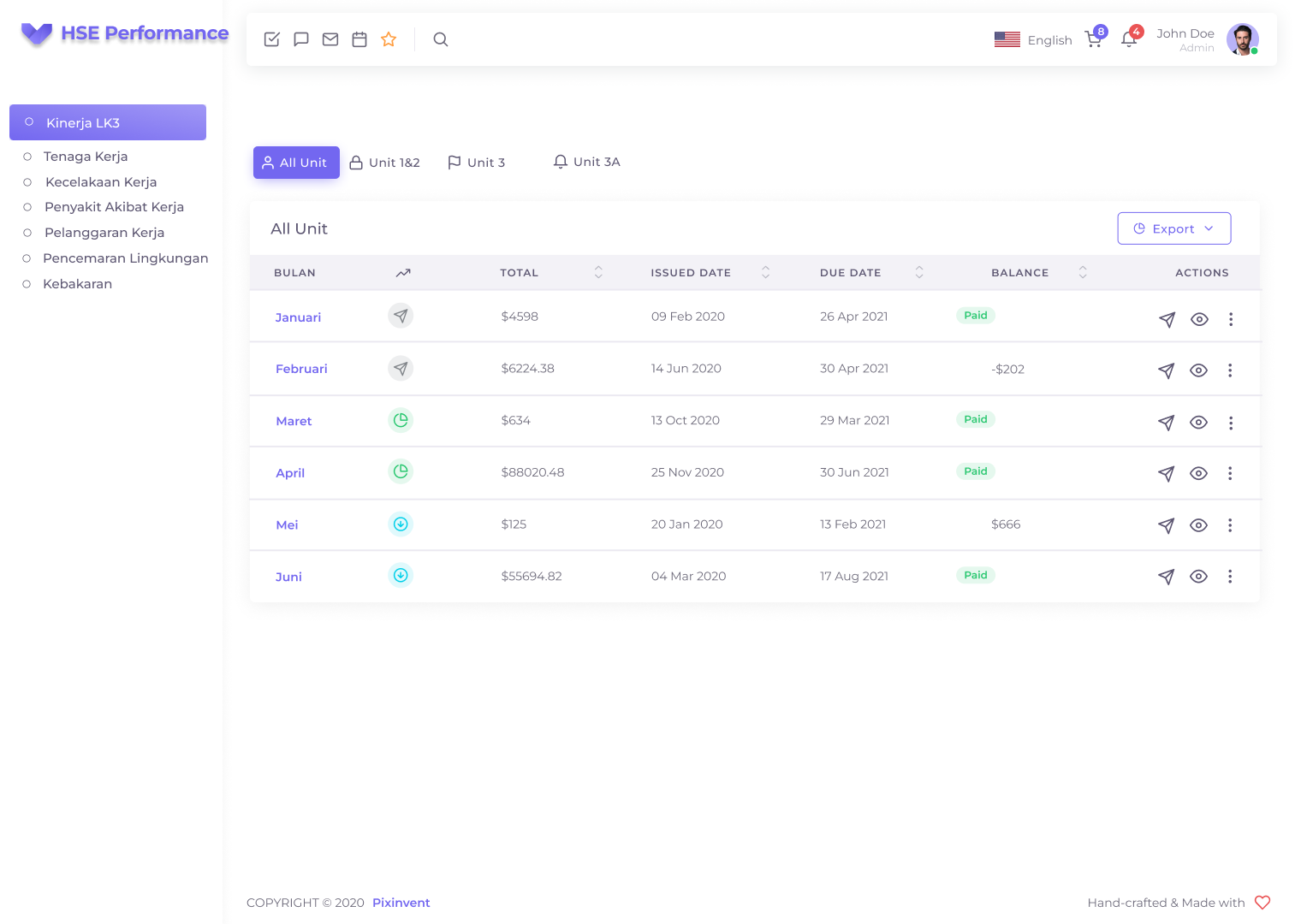Open the three-dot menu for Maret row

[x=1231, y=423]
